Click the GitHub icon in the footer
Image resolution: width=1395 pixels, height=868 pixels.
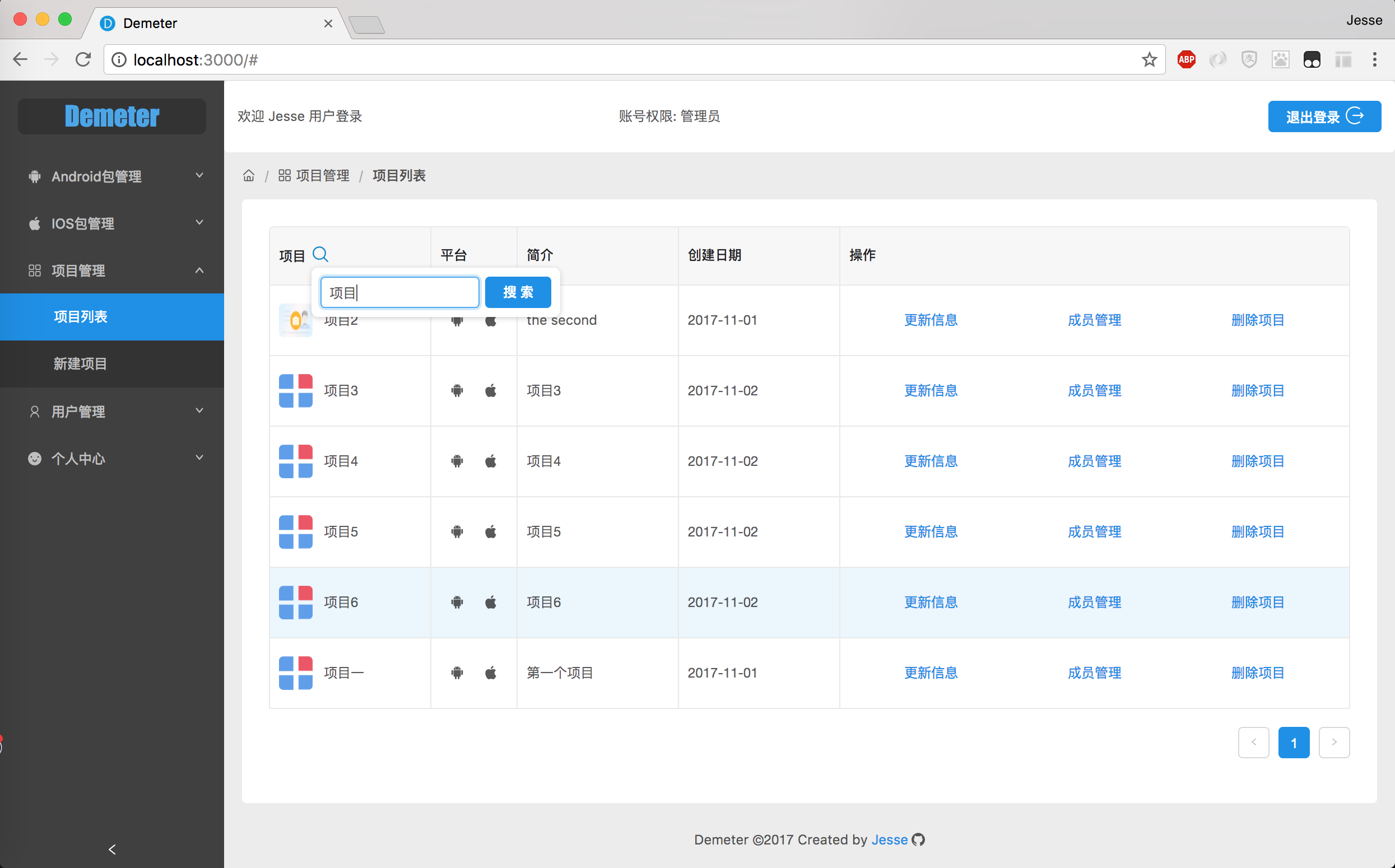[x=919, y=840]
